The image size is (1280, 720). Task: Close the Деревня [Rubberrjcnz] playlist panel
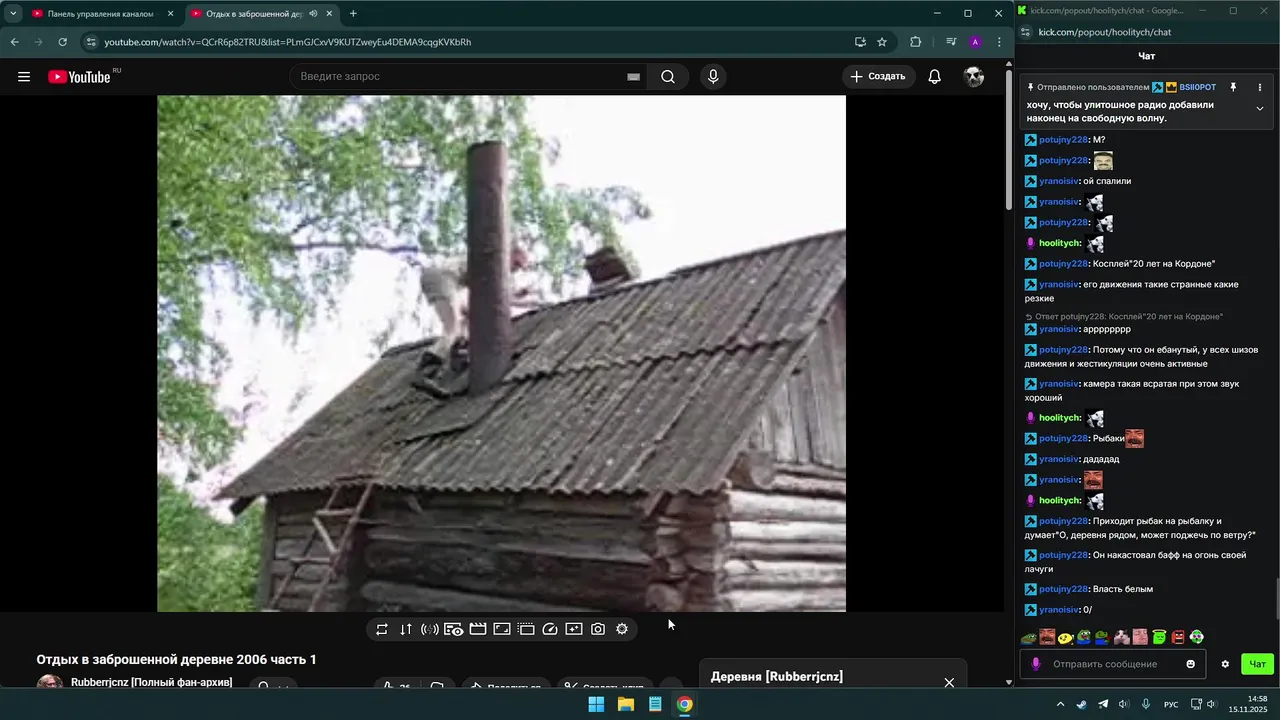point(949,682)
